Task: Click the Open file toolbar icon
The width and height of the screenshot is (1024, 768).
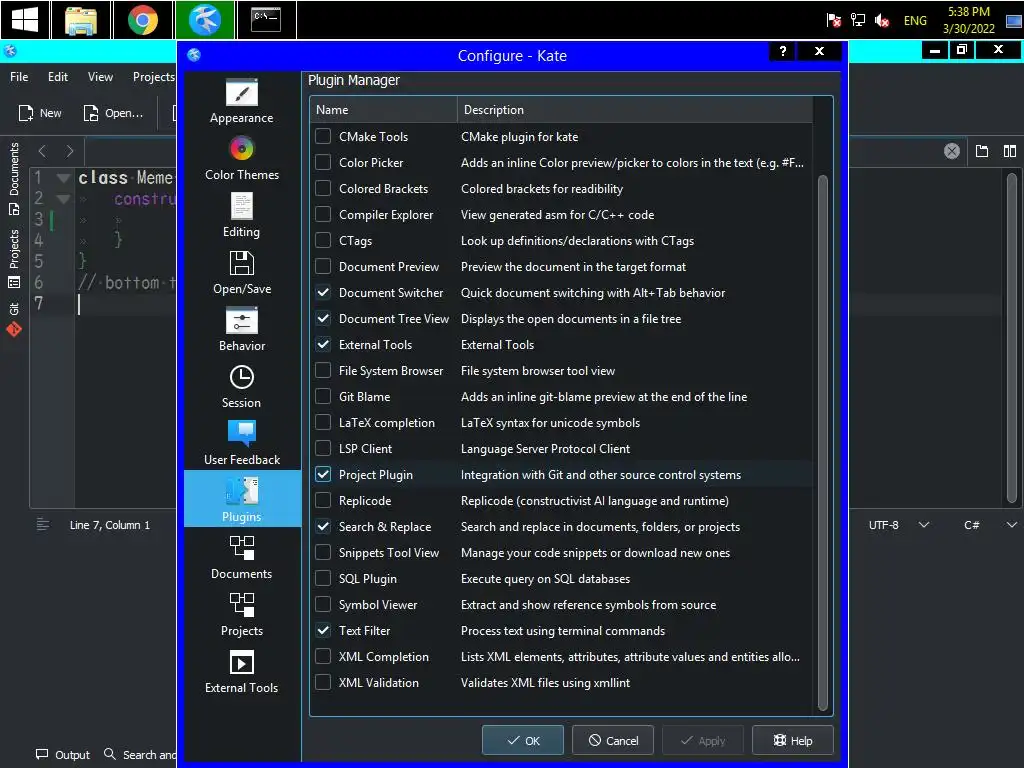Action: tap(114, 113)
